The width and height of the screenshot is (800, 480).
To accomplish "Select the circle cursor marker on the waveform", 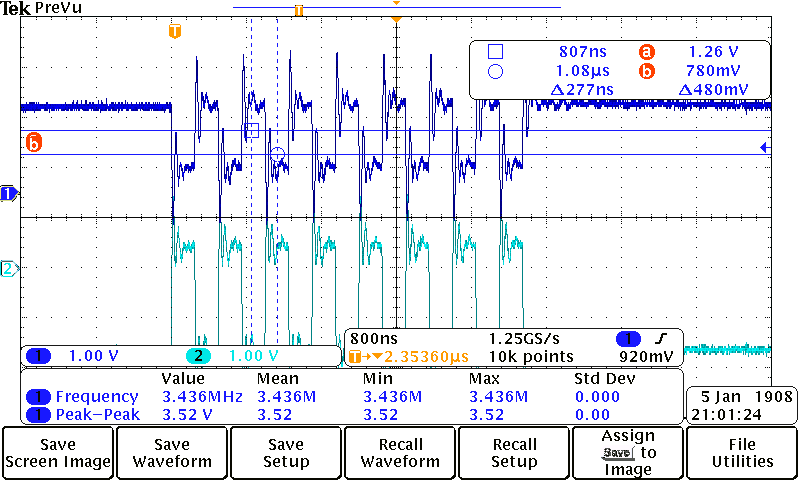I will coord(278,154).
